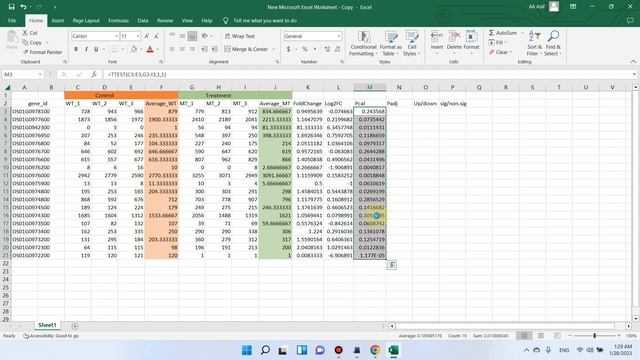Viewport: 640px width, 360px height.
Task: Apply the fill color bucket
Action: click(x=133, y=49)
